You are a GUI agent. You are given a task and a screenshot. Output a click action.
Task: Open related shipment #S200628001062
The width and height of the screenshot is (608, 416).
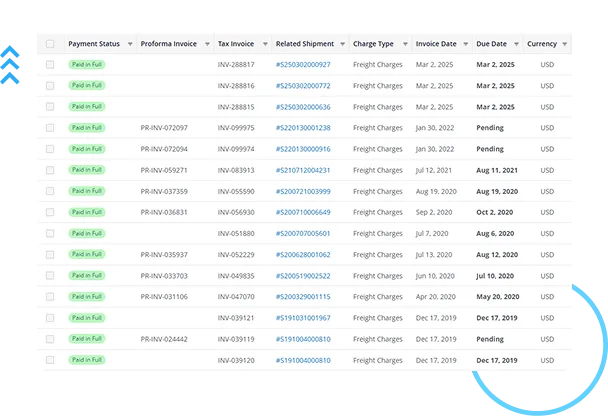click(x=303, y=255)
